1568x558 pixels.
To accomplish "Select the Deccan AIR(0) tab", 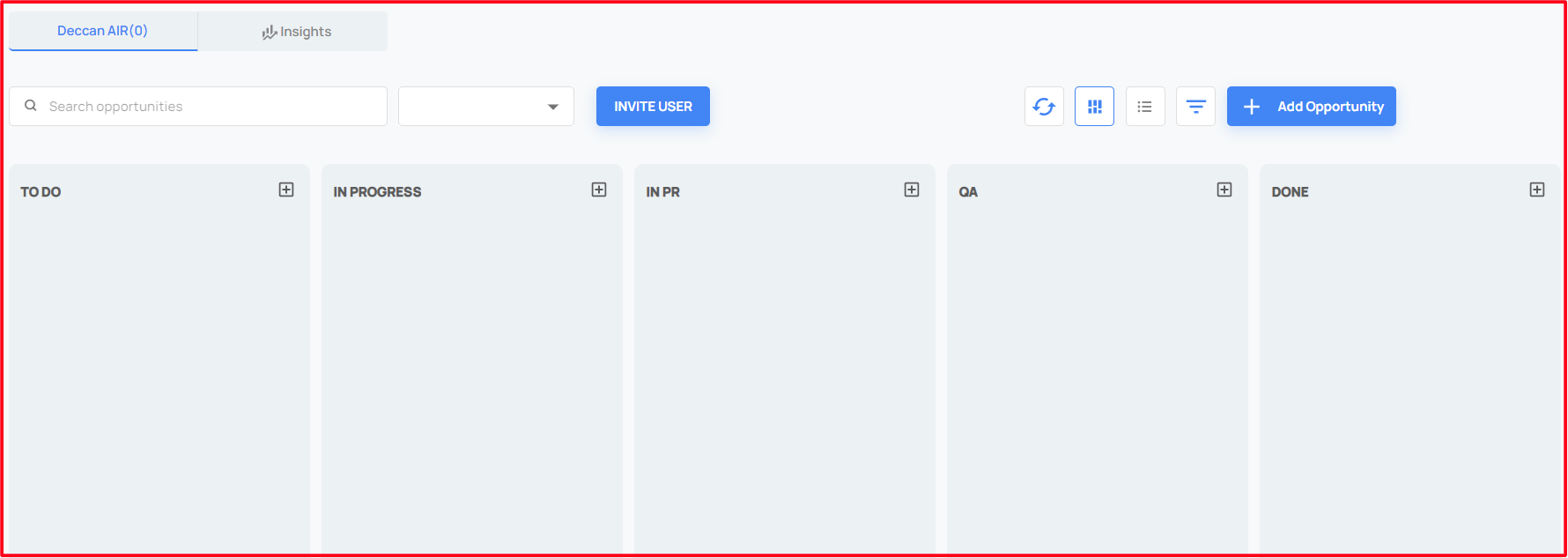I will coord(103,31).
